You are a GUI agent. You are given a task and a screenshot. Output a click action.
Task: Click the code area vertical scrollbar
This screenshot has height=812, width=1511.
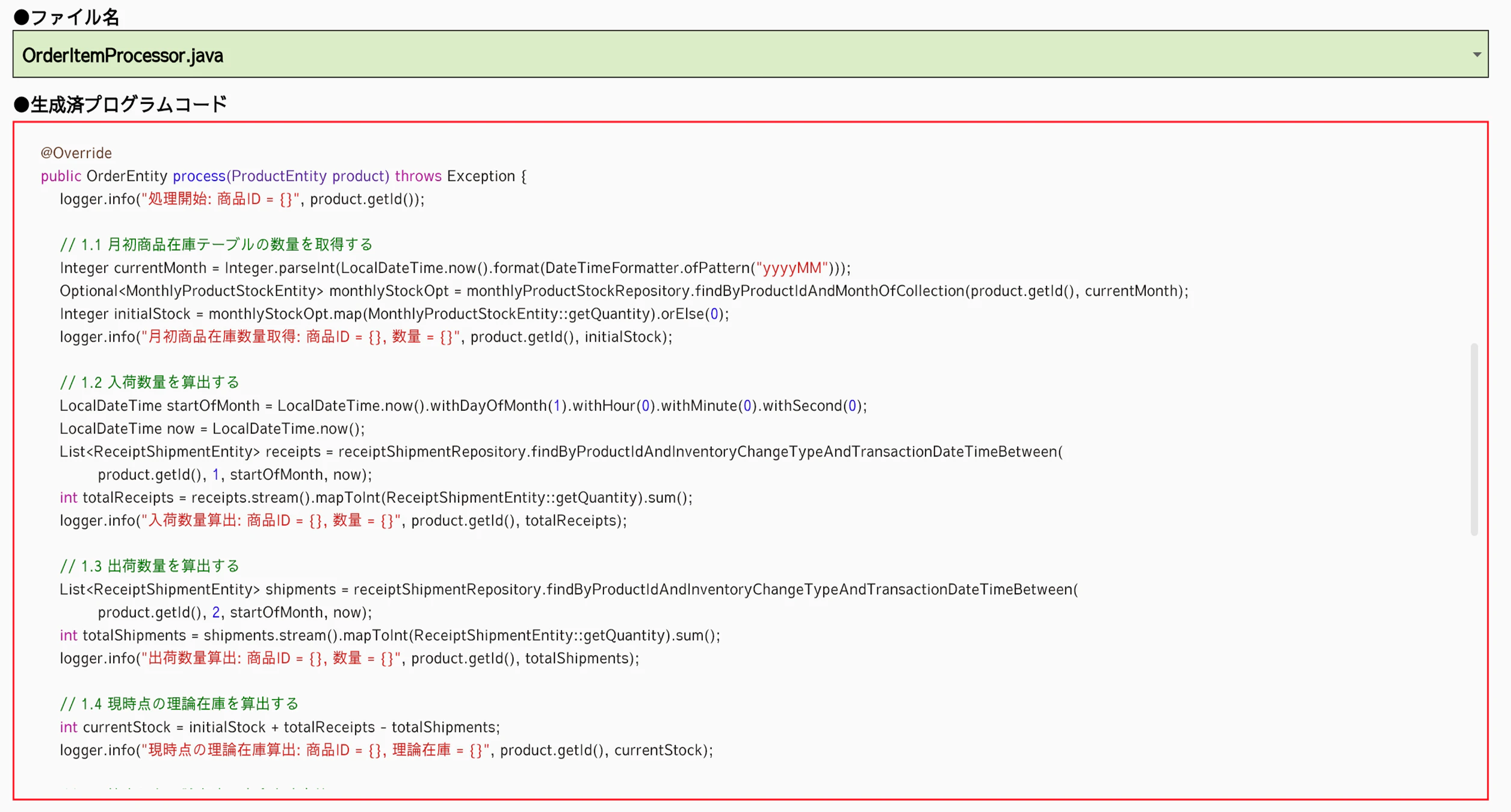coord(1474,439)
